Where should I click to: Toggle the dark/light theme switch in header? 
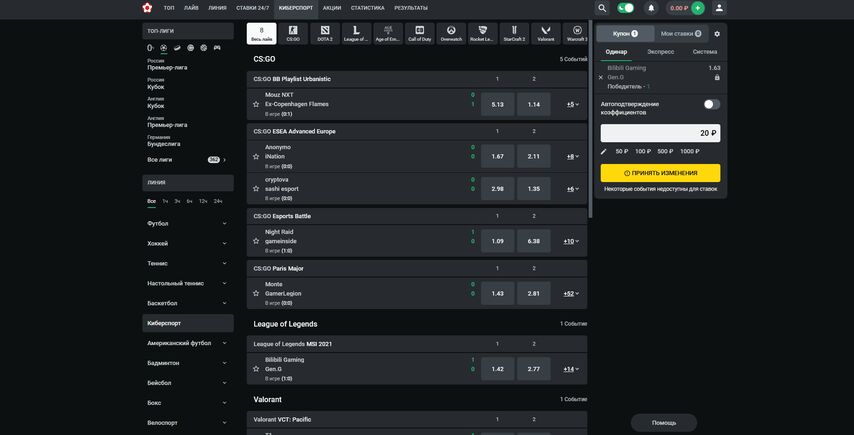point(625,8)
